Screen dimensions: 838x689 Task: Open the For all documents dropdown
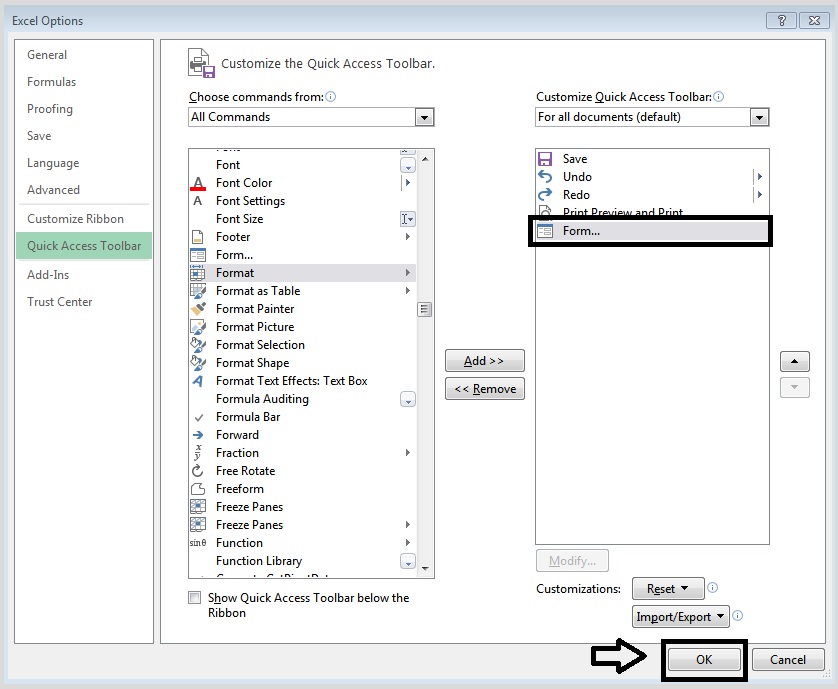[760, 116]
